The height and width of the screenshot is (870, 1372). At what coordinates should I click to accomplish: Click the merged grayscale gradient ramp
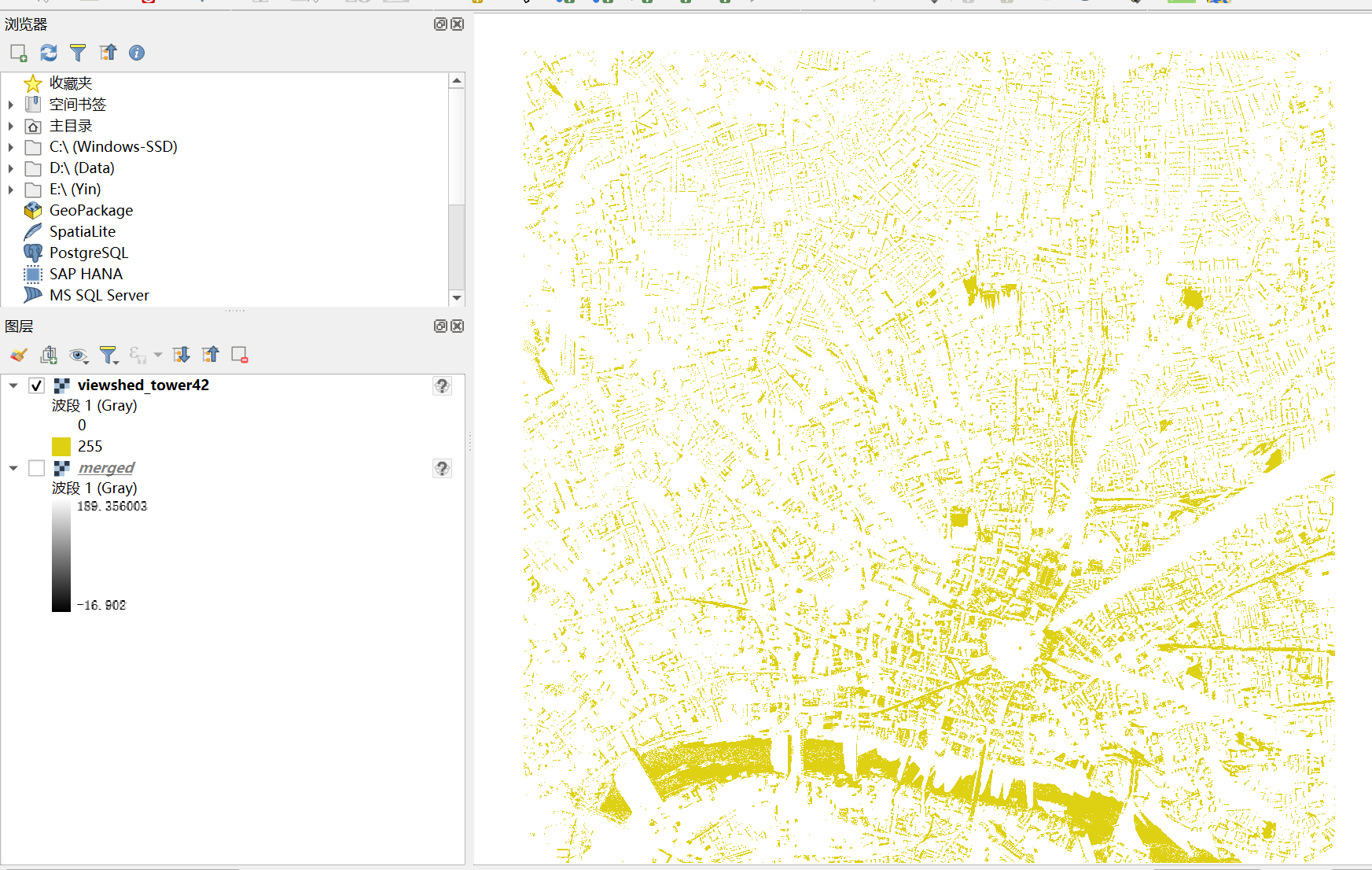[61, 556]
